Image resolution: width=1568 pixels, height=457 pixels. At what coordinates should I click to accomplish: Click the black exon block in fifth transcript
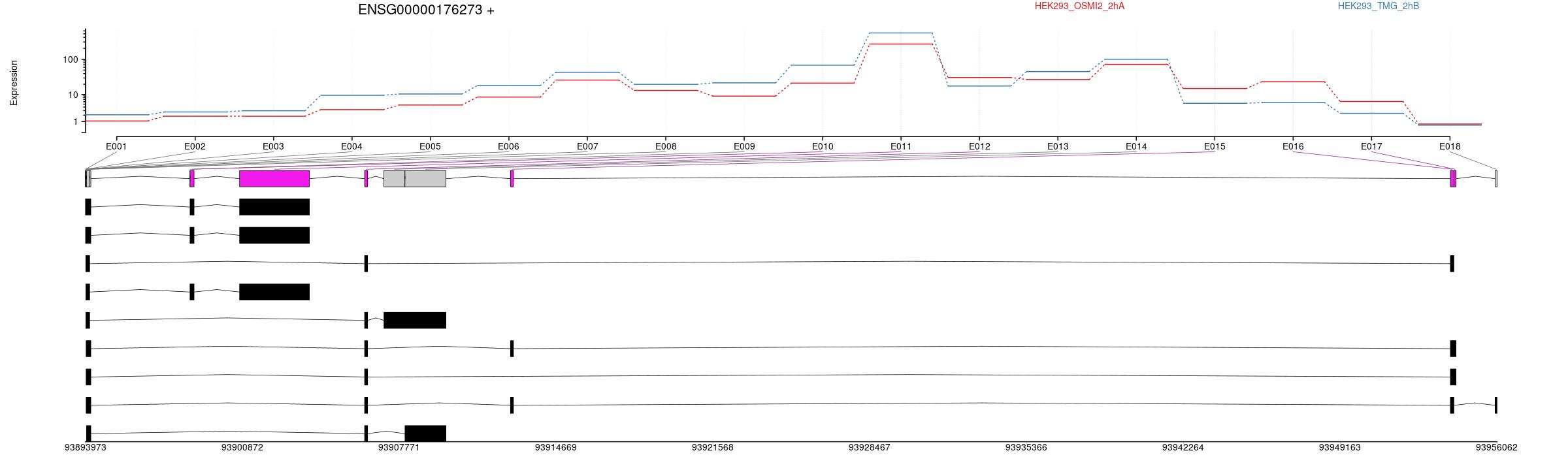click(x=415, y=320)
